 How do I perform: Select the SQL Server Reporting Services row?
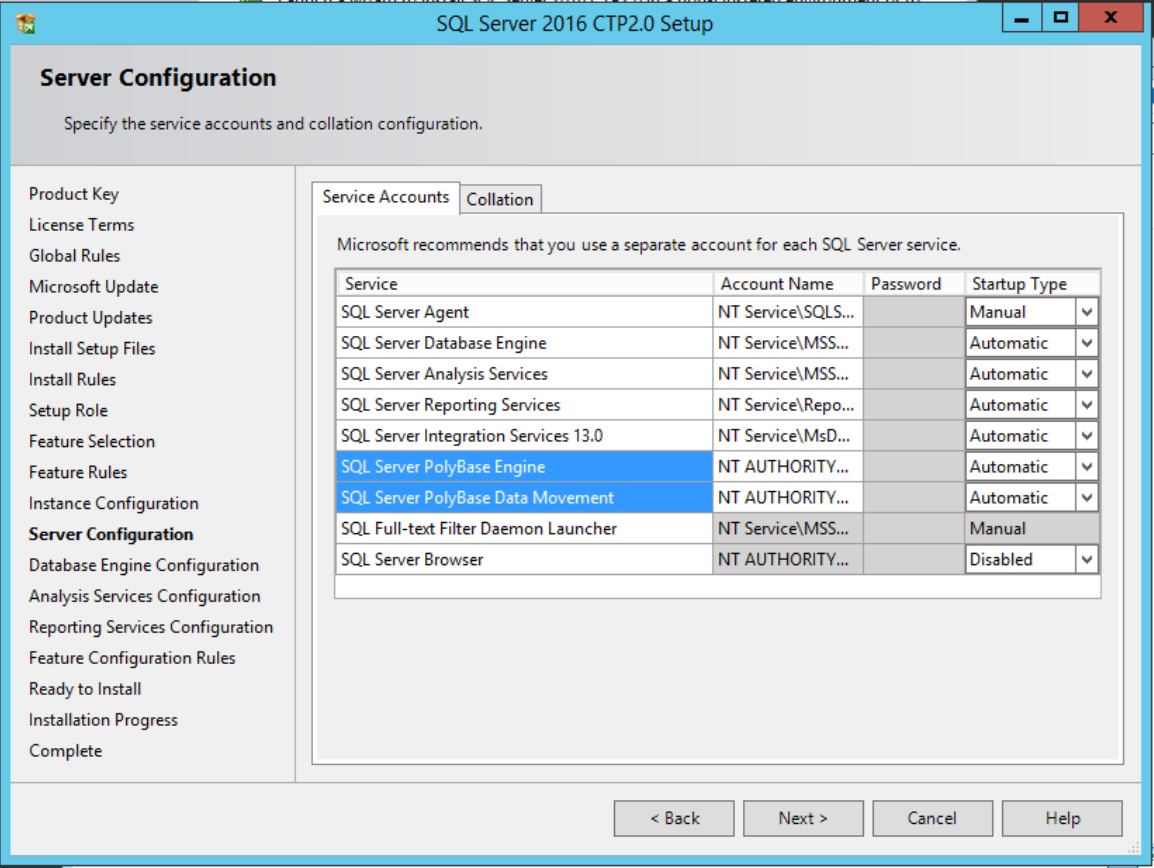pos(524,405)
